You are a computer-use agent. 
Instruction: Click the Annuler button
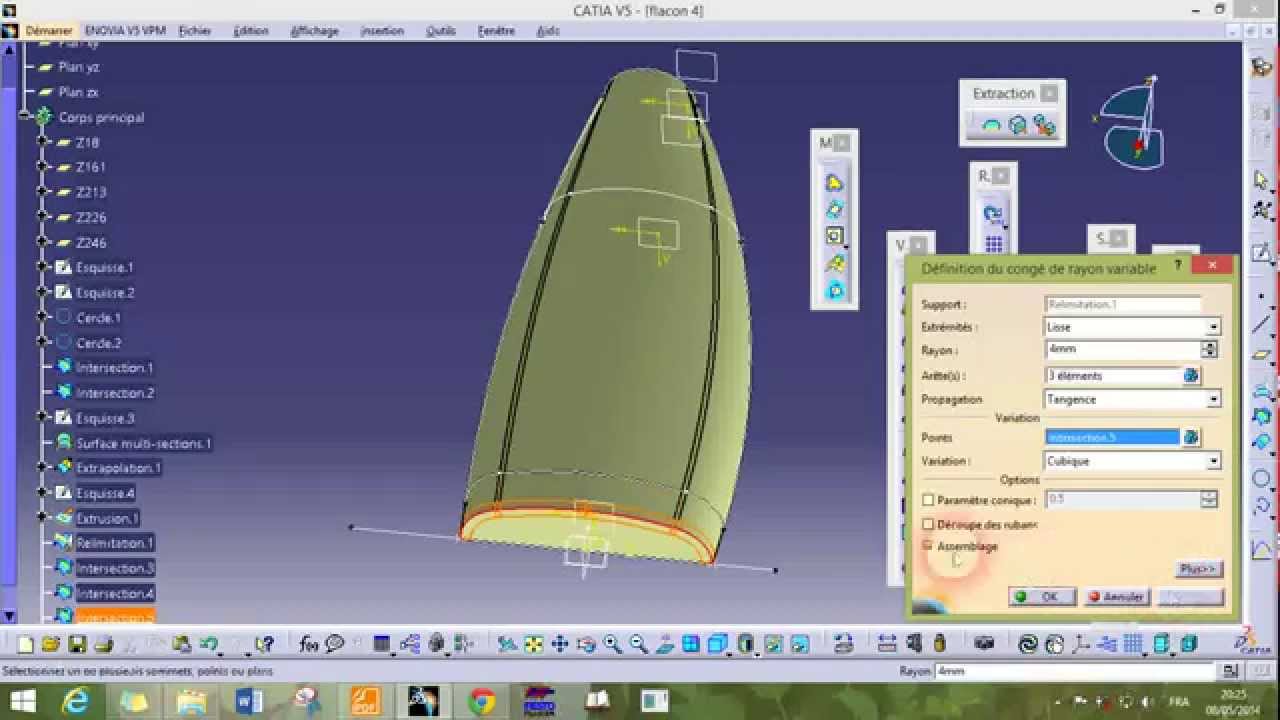point(1116,596)
